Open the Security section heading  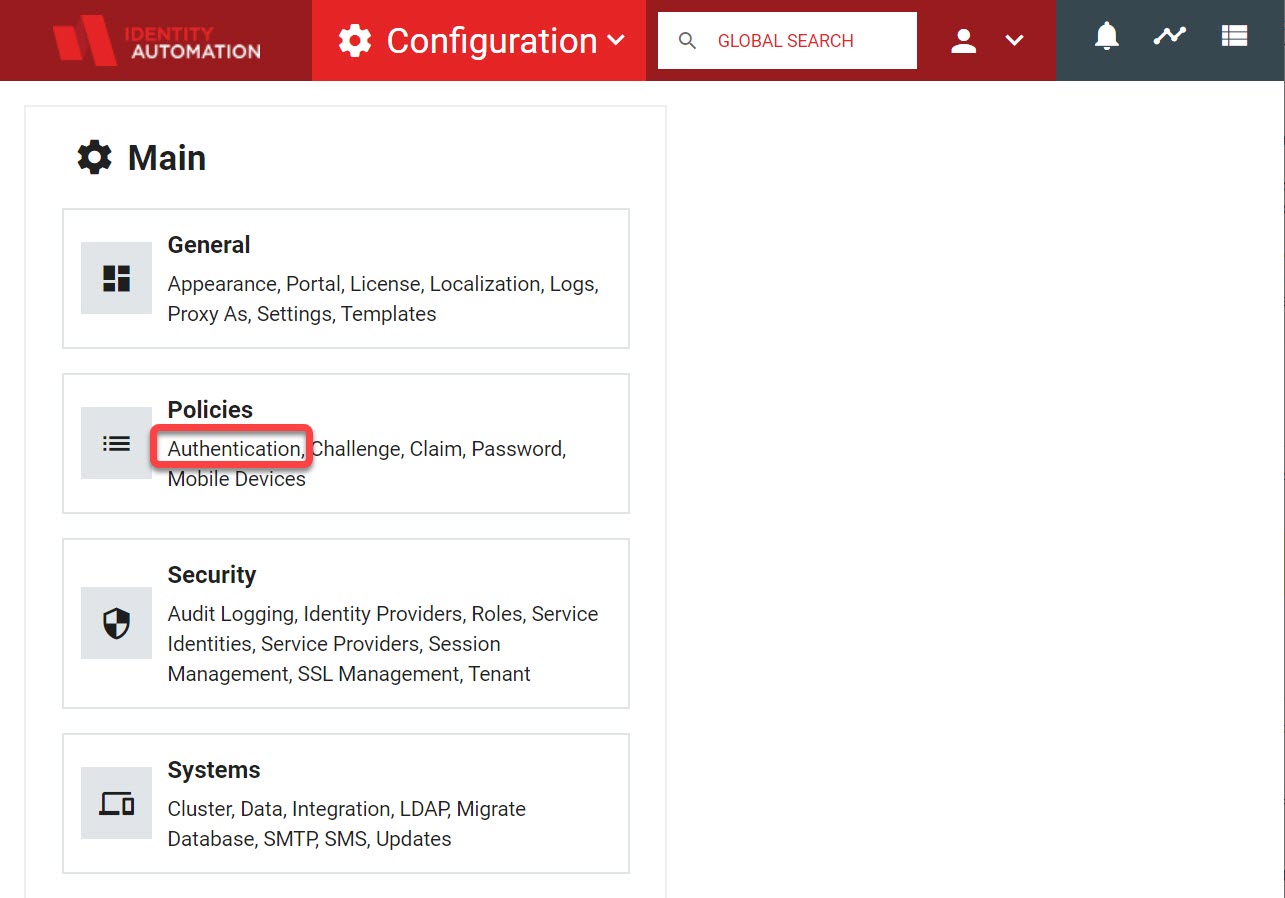212,575
